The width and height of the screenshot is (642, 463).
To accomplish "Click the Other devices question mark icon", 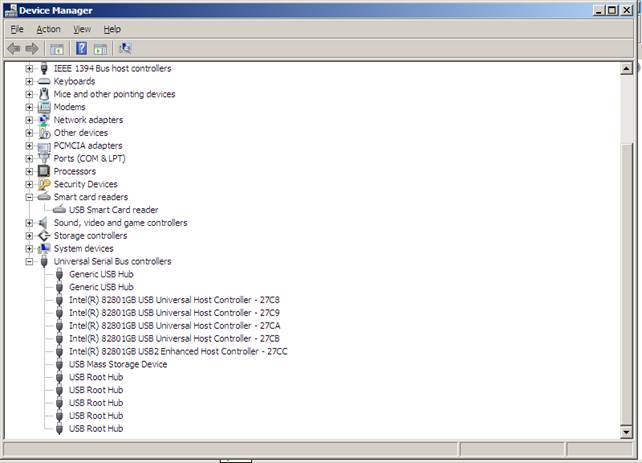I will click(44, 133).
